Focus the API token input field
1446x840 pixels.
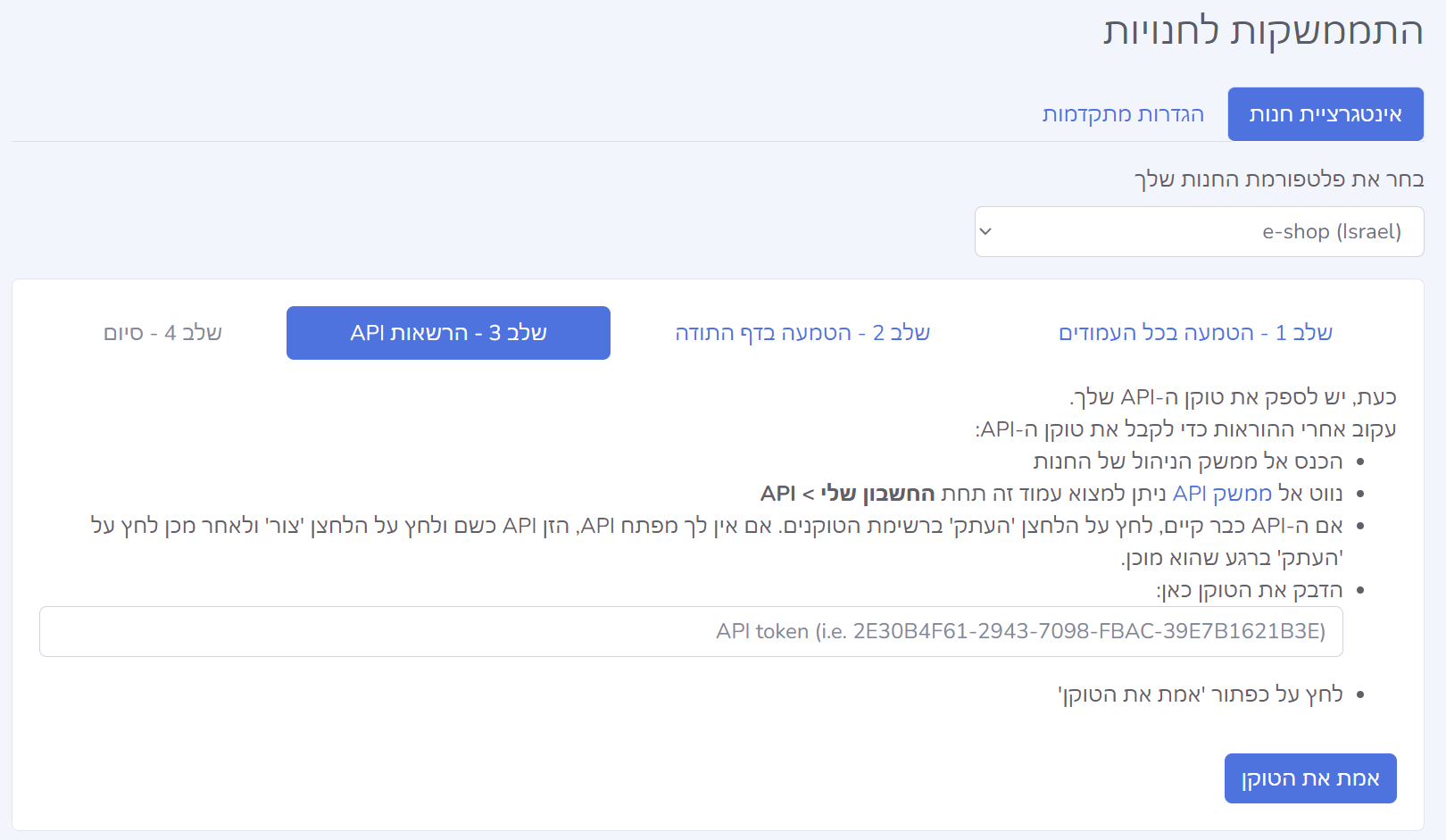pyautogui.click(x=691, y=632)
